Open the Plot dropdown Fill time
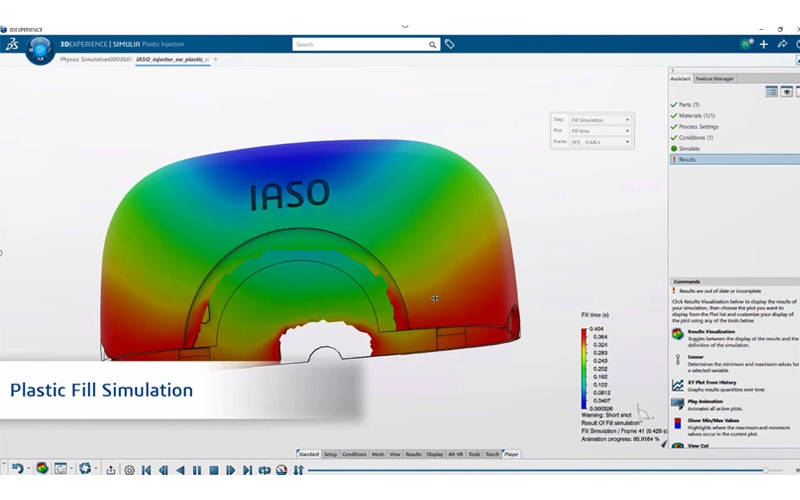The height and width of the screenshot is (500, 800). pos(600,131)
